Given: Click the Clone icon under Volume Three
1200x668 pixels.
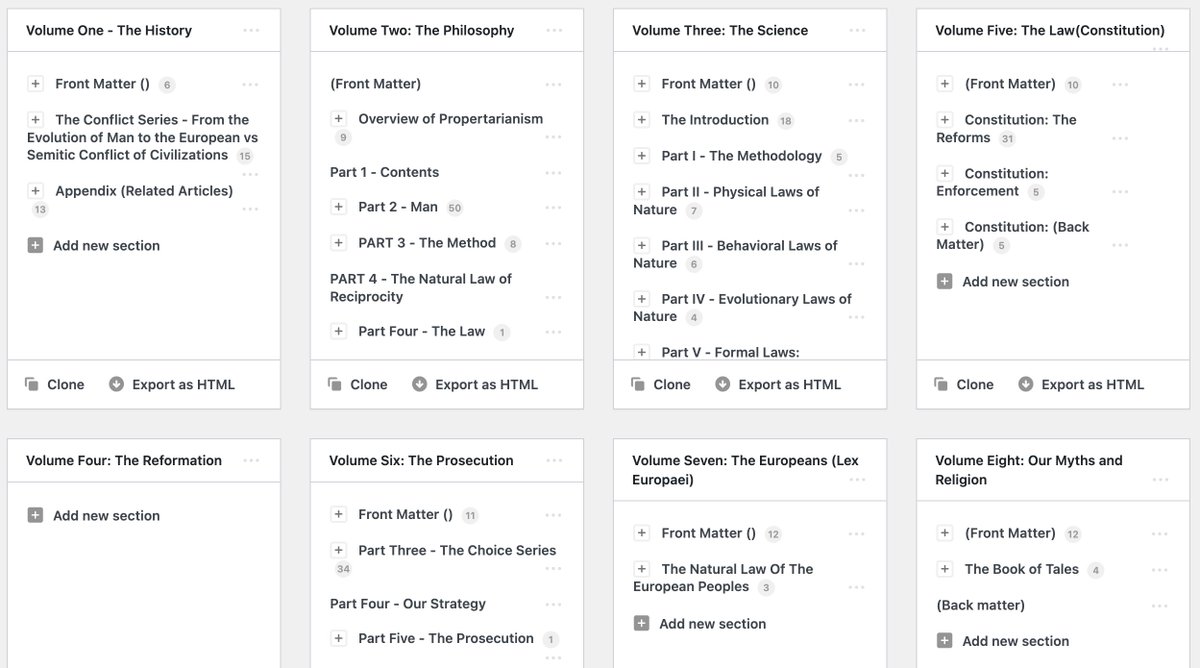Looking at the screenshot, I should tap(638, 385).
